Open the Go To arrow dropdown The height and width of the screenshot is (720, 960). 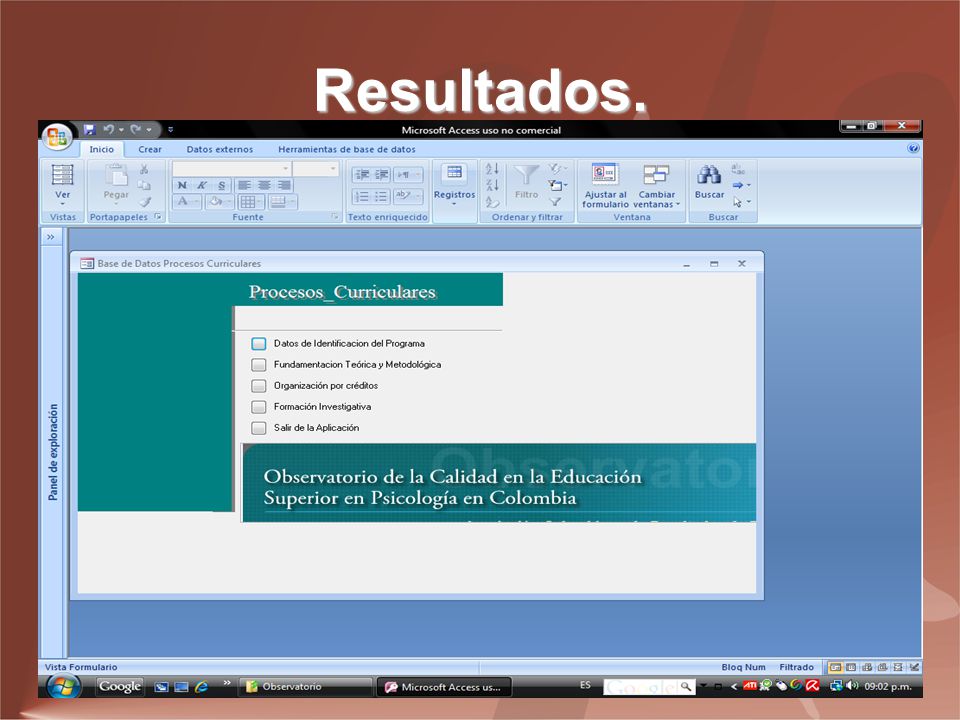pyautogui.click(x=741, y=185)
